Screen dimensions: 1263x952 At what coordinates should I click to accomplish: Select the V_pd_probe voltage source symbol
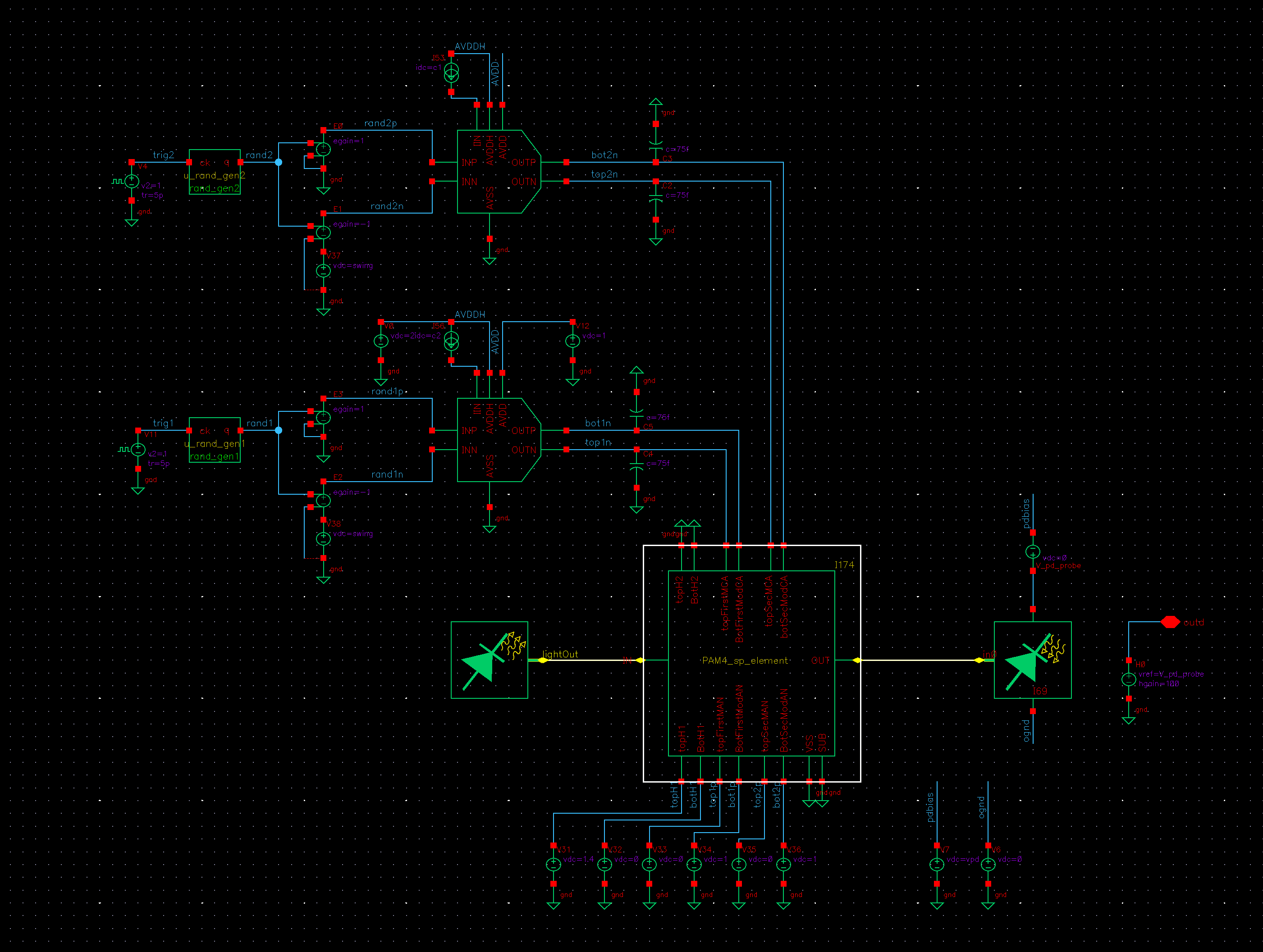1032,552
